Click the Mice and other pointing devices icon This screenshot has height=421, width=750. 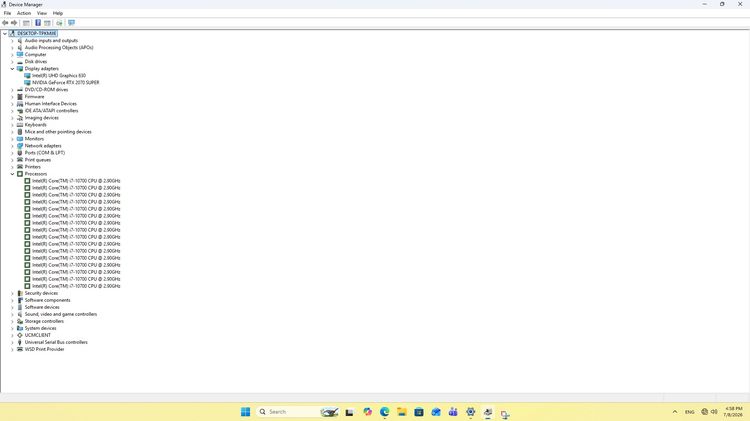20,132
